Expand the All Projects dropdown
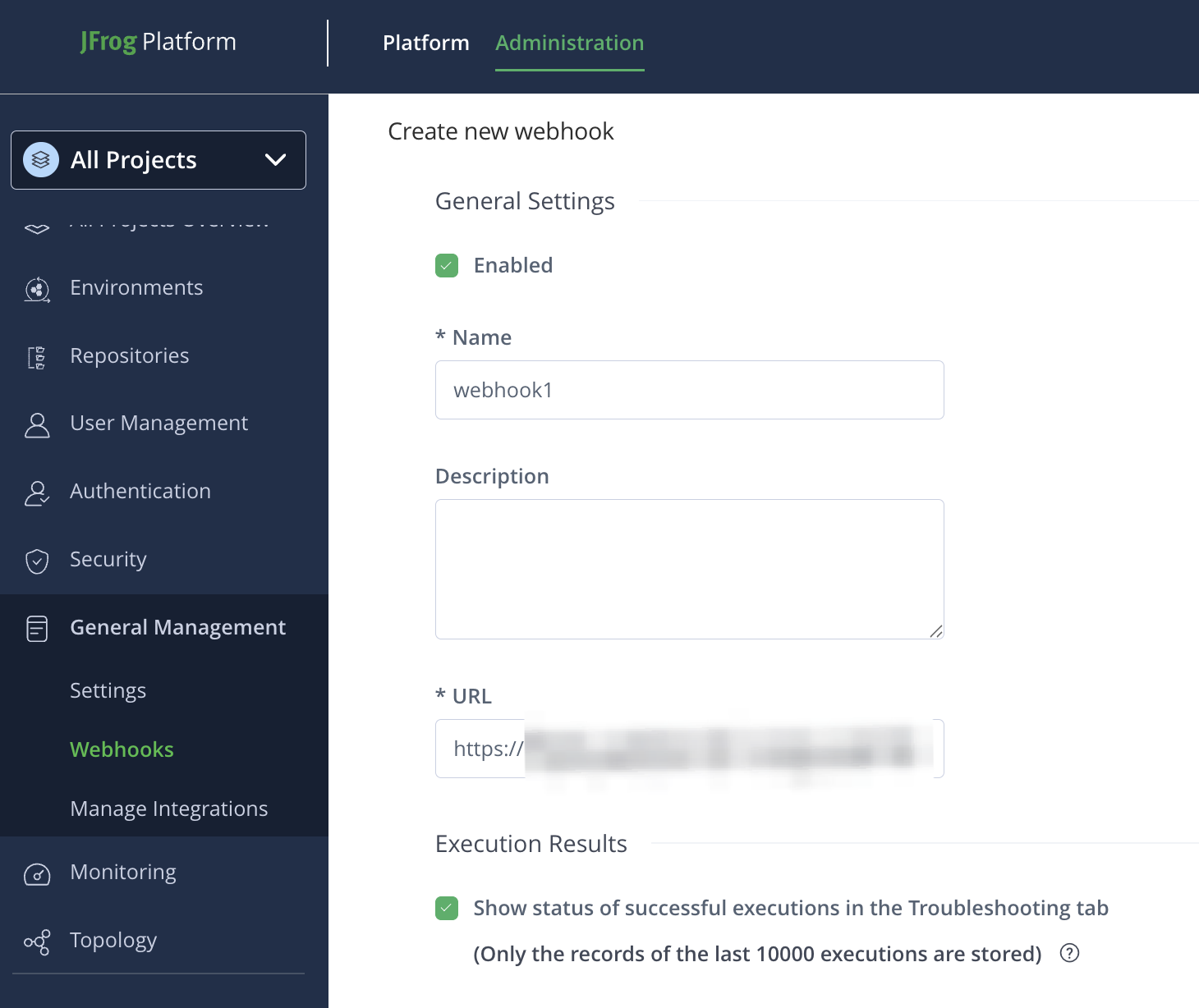The width and height of the screenshot is (1199, 1008). 276,160
